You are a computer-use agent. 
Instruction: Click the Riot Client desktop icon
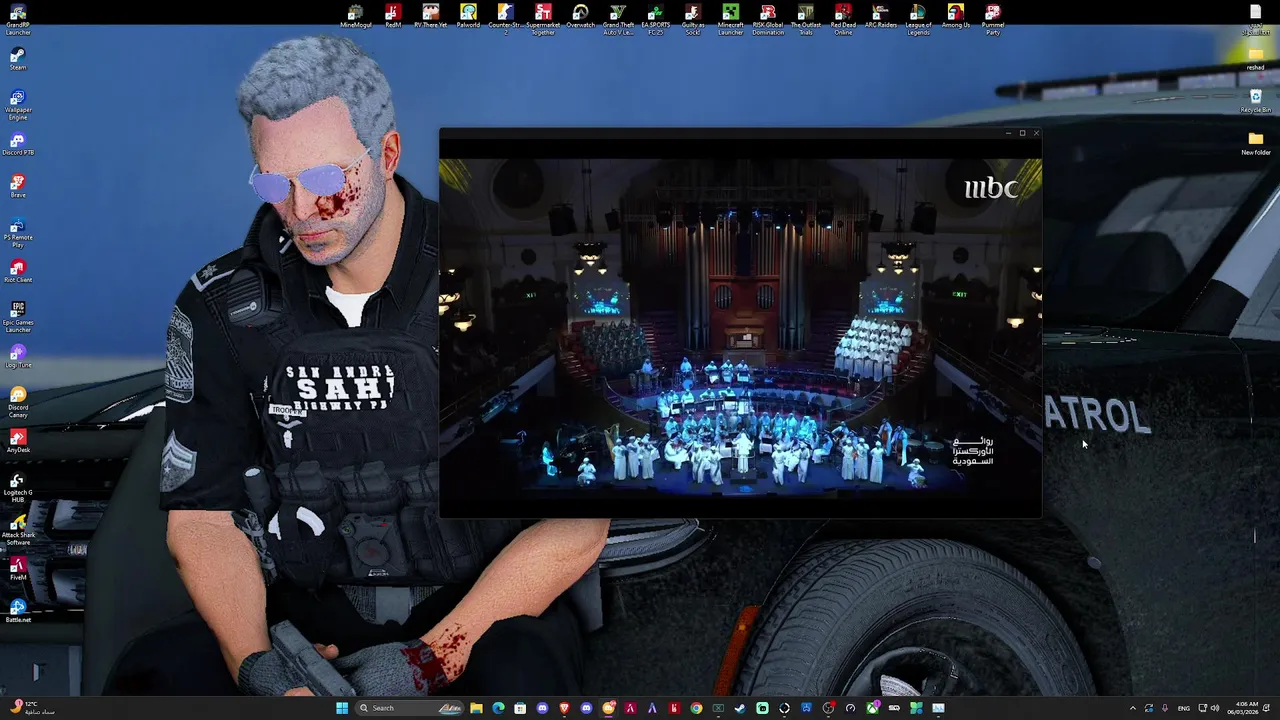[18, 272]
